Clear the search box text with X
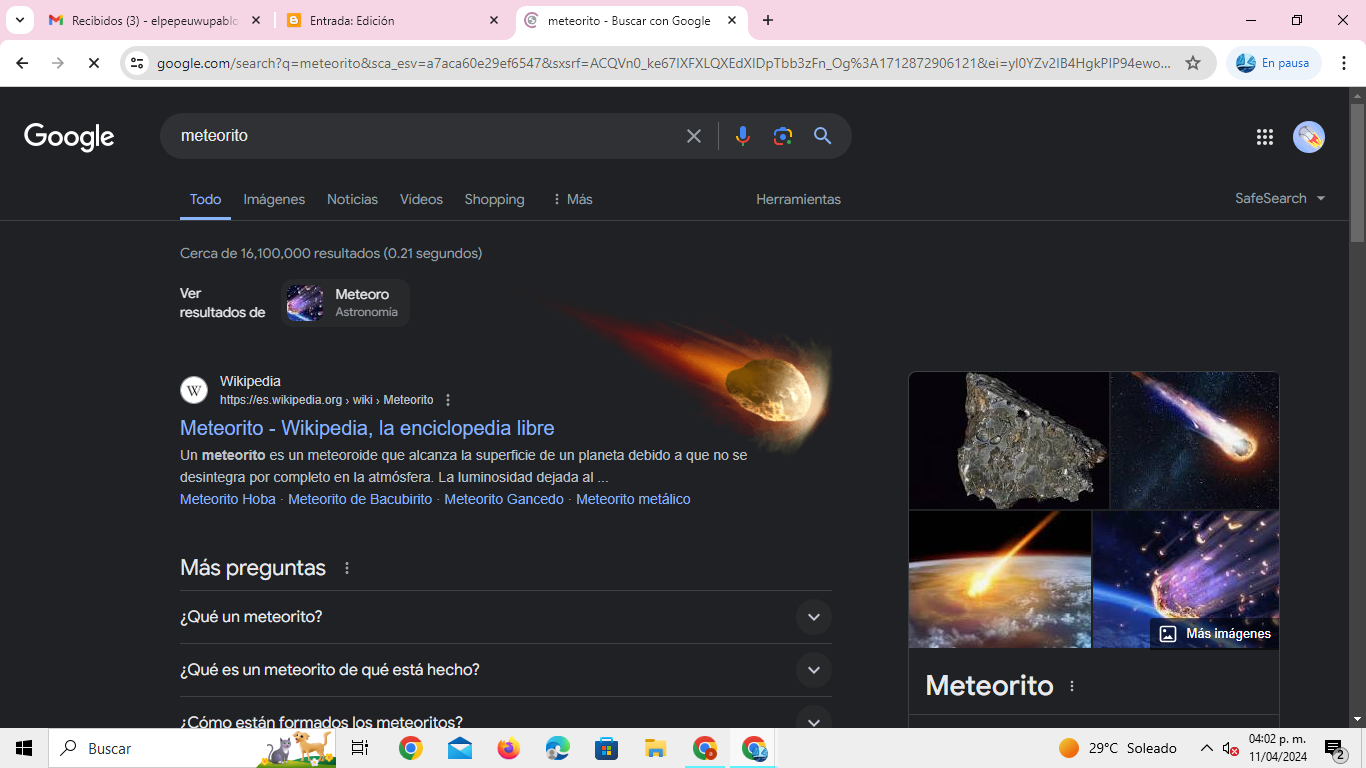Viewport: 1366px width, 768px height. 694,136
